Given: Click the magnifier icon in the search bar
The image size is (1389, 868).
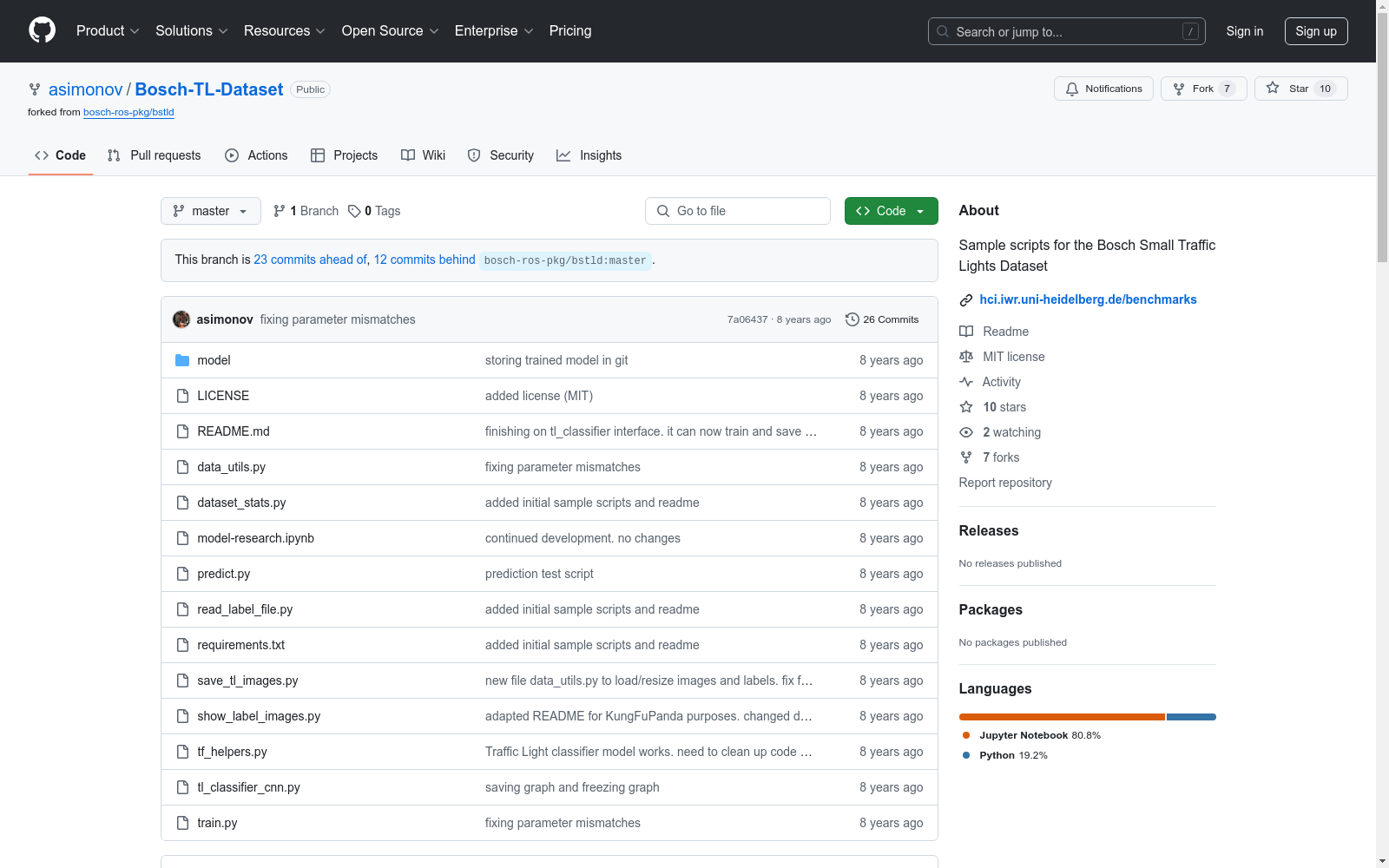Looking at the screenshot, I should 943,31.
